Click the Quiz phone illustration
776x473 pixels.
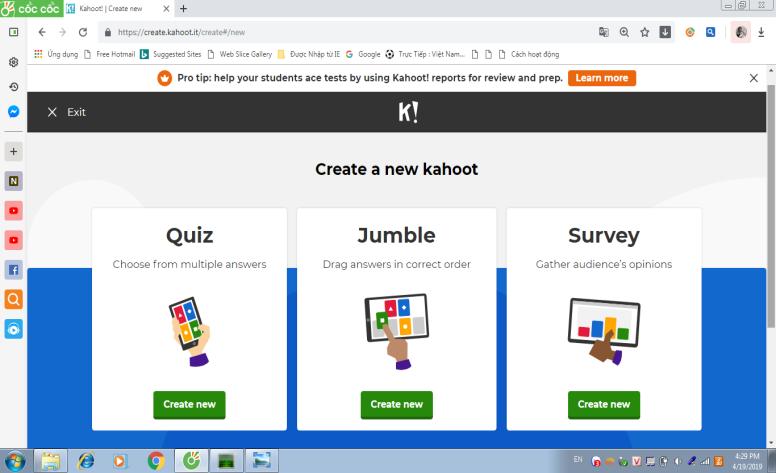[190, 331]
